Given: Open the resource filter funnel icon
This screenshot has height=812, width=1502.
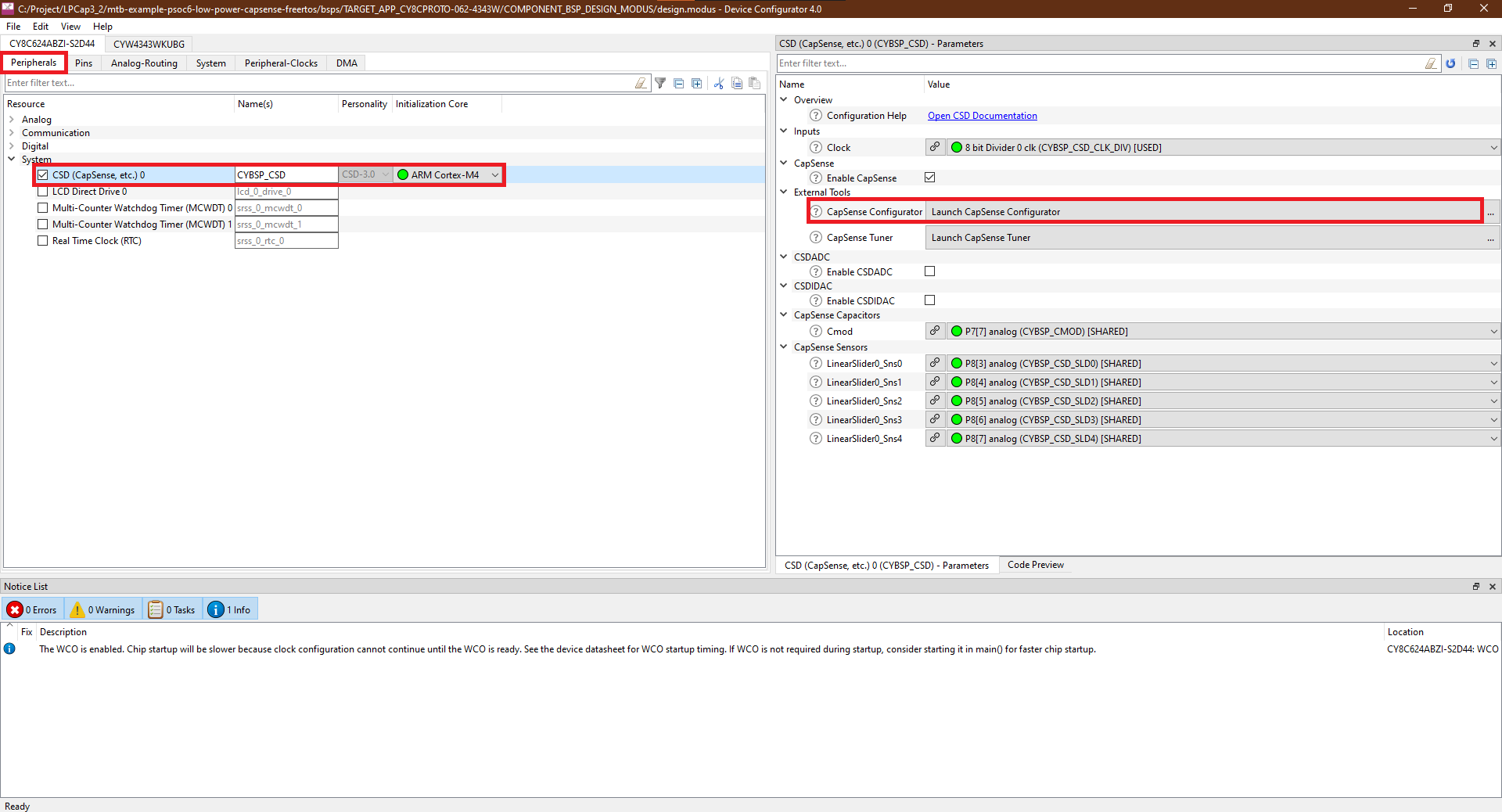Looking at the screenshot, I should click(660, 83).
